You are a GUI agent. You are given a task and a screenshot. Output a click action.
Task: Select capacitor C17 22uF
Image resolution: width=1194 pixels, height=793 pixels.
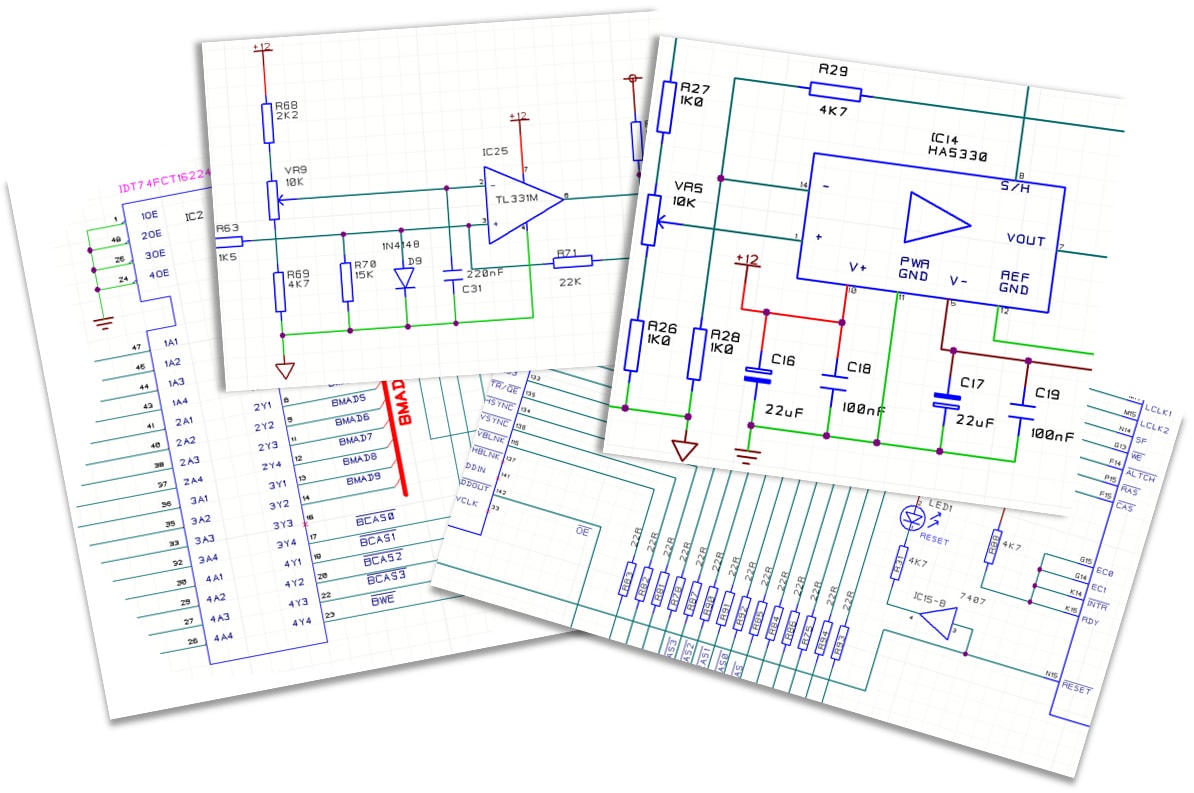(x=947, y=401)
